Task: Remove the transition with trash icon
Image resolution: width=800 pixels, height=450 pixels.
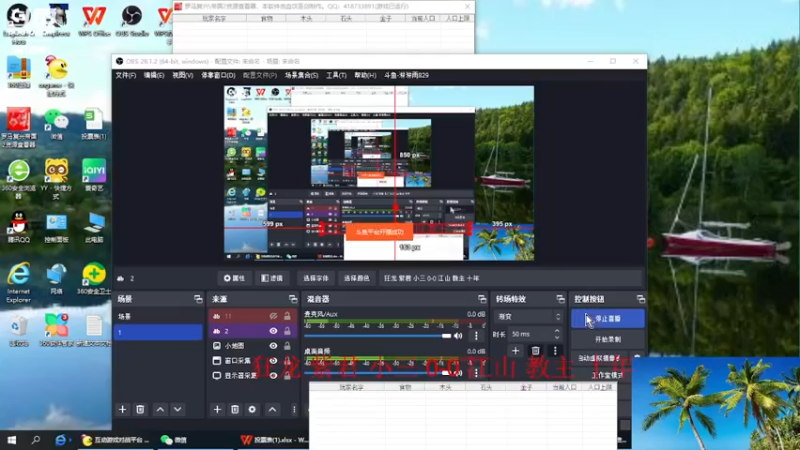Action: [x=535, y=351]
